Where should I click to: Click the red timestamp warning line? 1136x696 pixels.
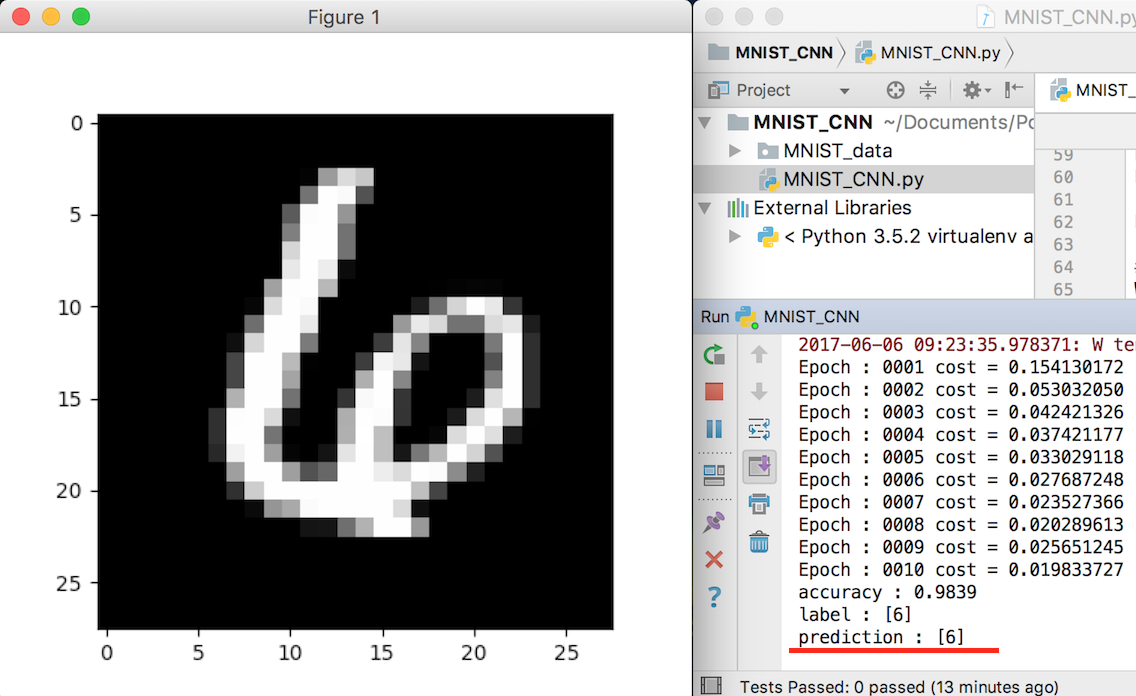click(966, 345)
